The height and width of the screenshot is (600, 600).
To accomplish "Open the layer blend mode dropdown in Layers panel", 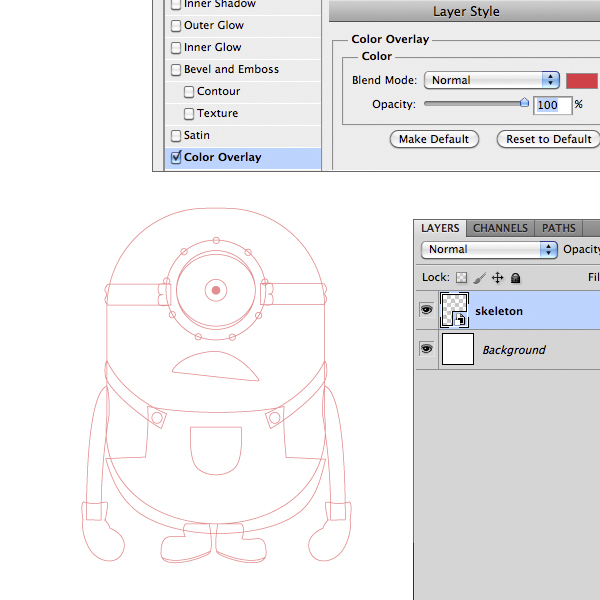I will click(x=489, y=249).
